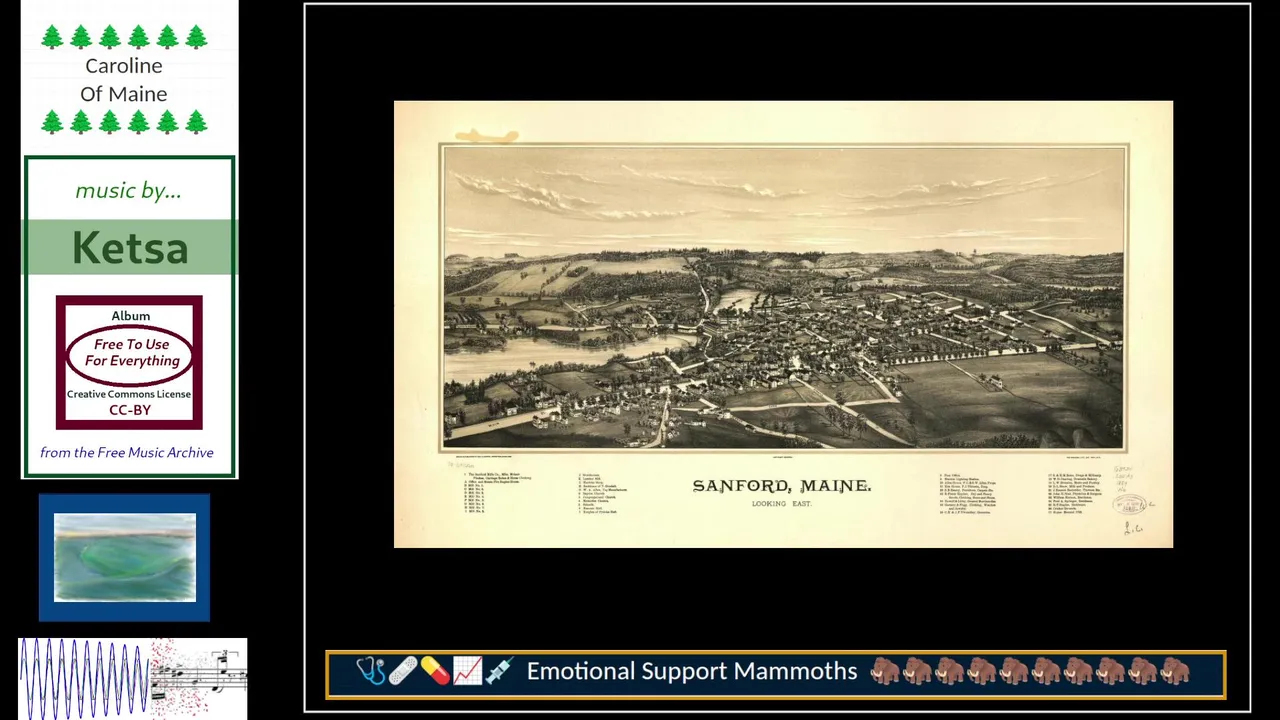Click the last mammoth icon in the banner

click(x=1175, y=671)
